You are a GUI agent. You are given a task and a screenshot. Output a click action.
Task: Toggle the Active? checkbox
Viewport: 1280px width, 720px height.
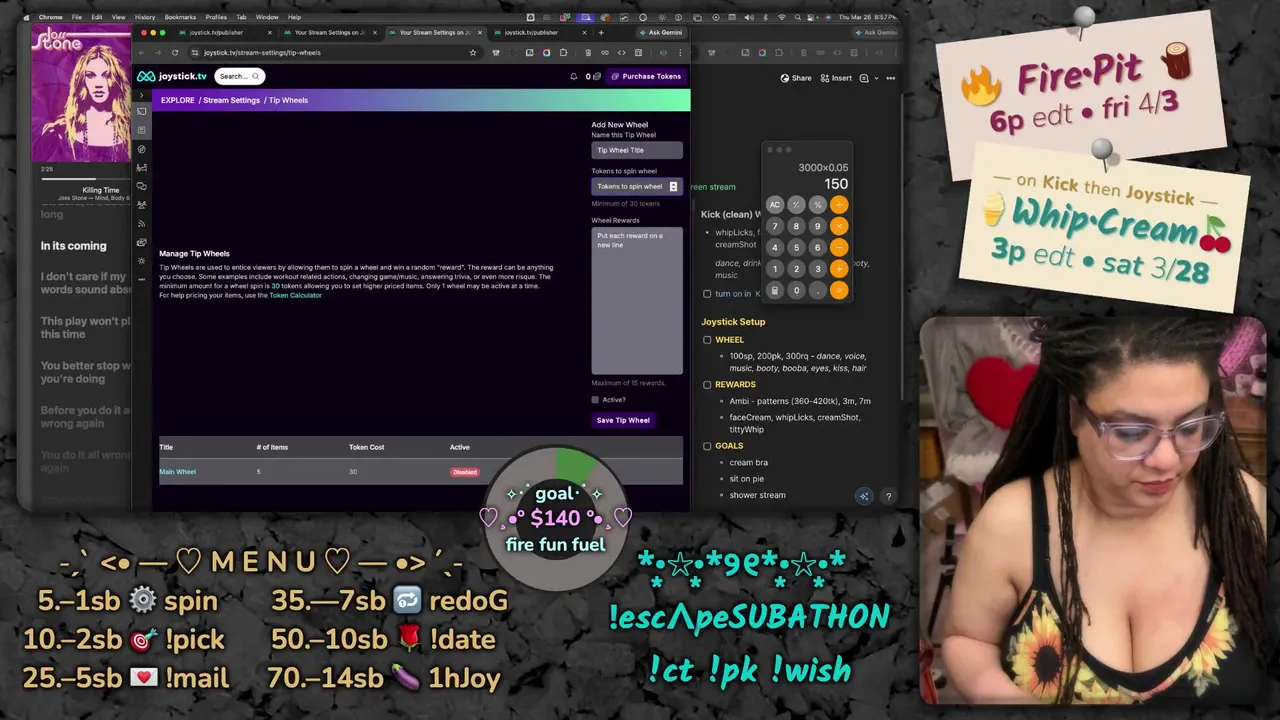[x=595, y=400]
